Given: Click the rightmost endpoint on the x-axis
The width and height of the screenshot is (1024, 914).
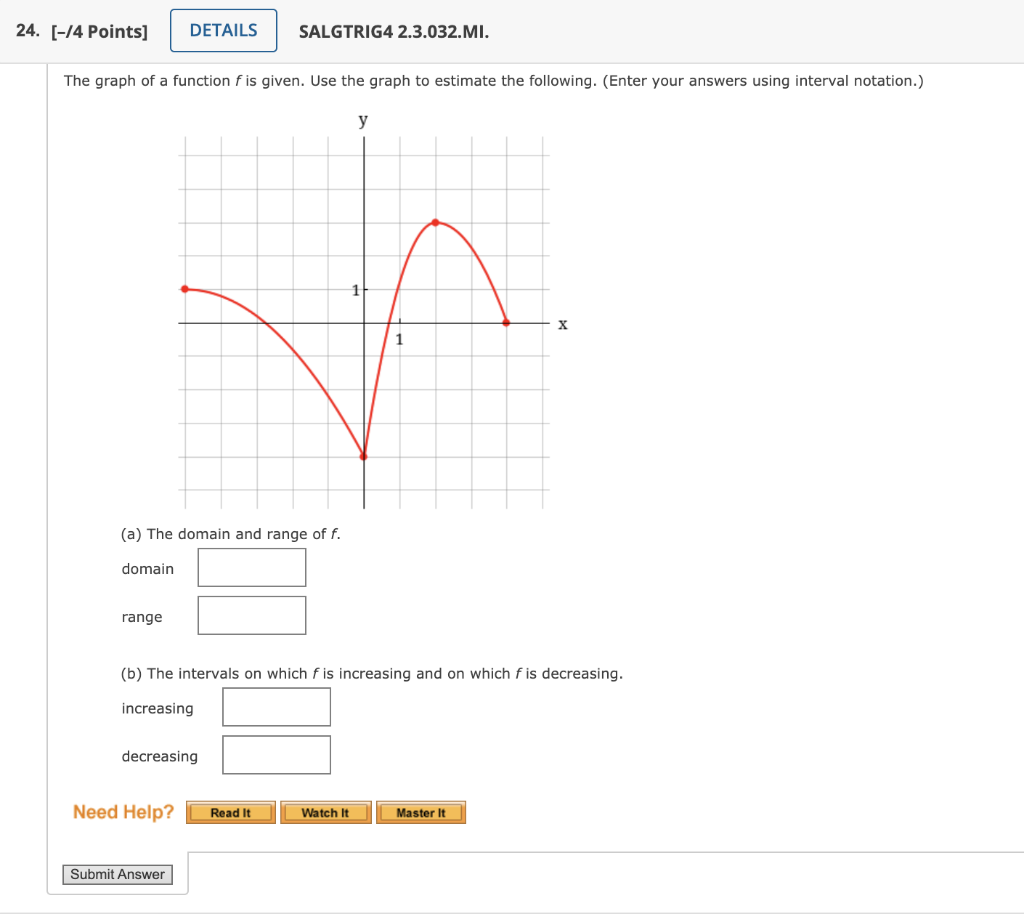Looking at the screenshot, I should [506, 322].
